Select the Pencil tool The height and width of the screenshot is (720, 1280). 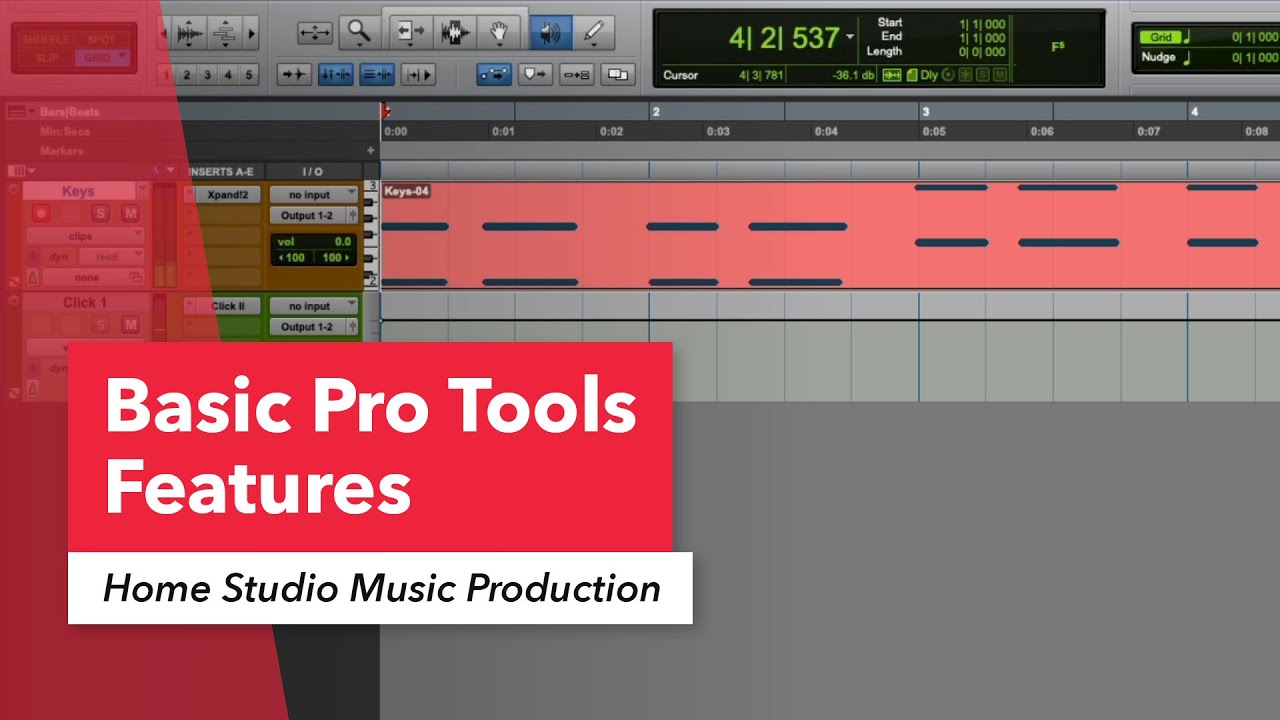[x=594, y=33]
